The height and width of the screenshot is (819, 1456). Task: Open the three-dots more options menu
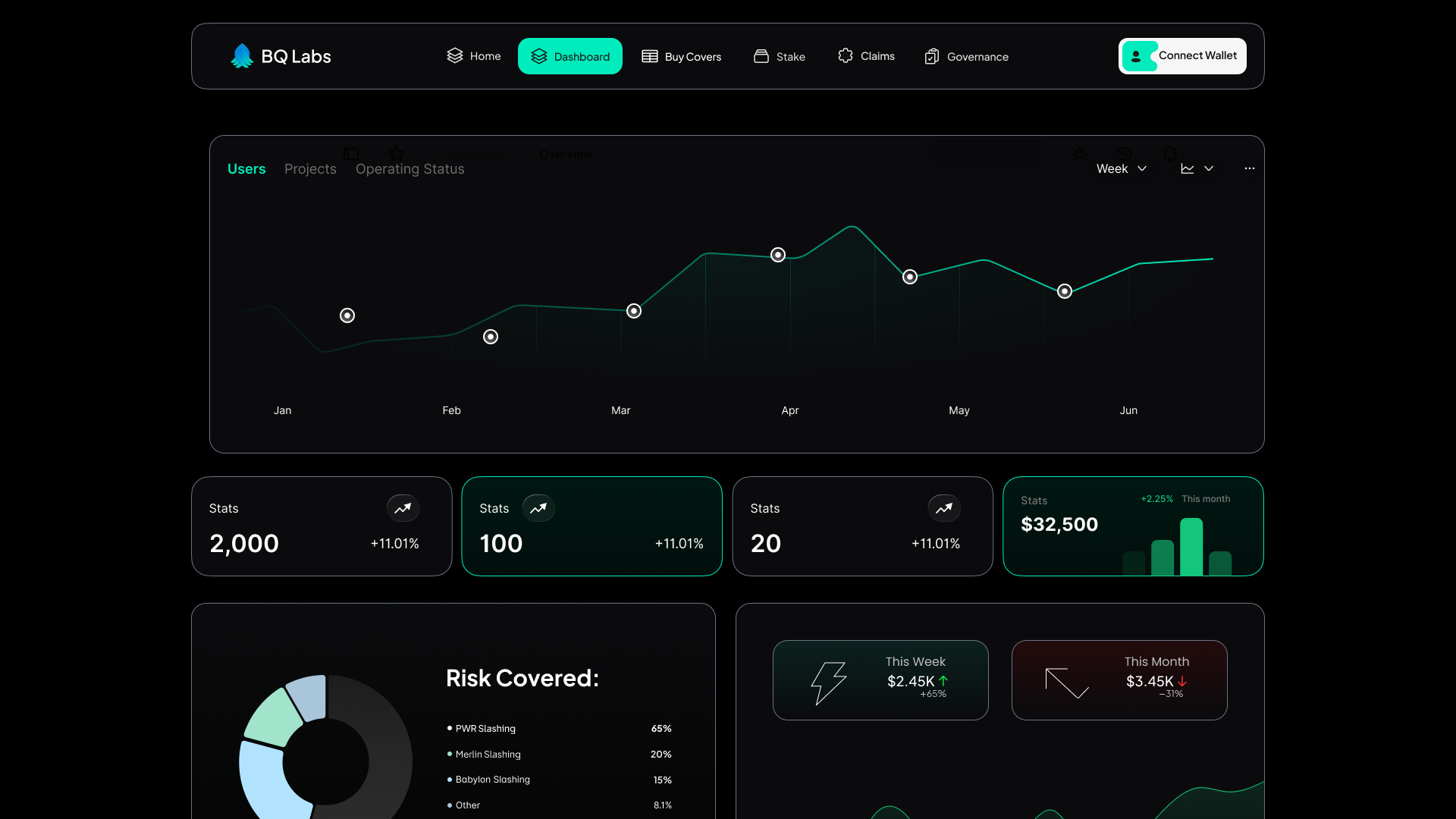1249,168
